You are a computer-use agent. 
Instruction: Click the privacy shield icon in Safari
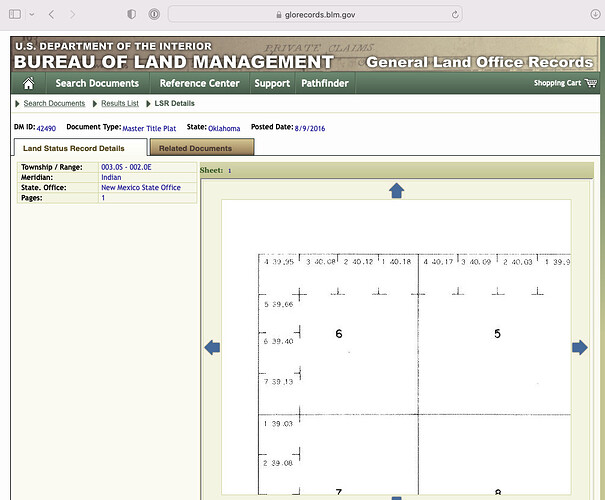[x=132, y=15]
